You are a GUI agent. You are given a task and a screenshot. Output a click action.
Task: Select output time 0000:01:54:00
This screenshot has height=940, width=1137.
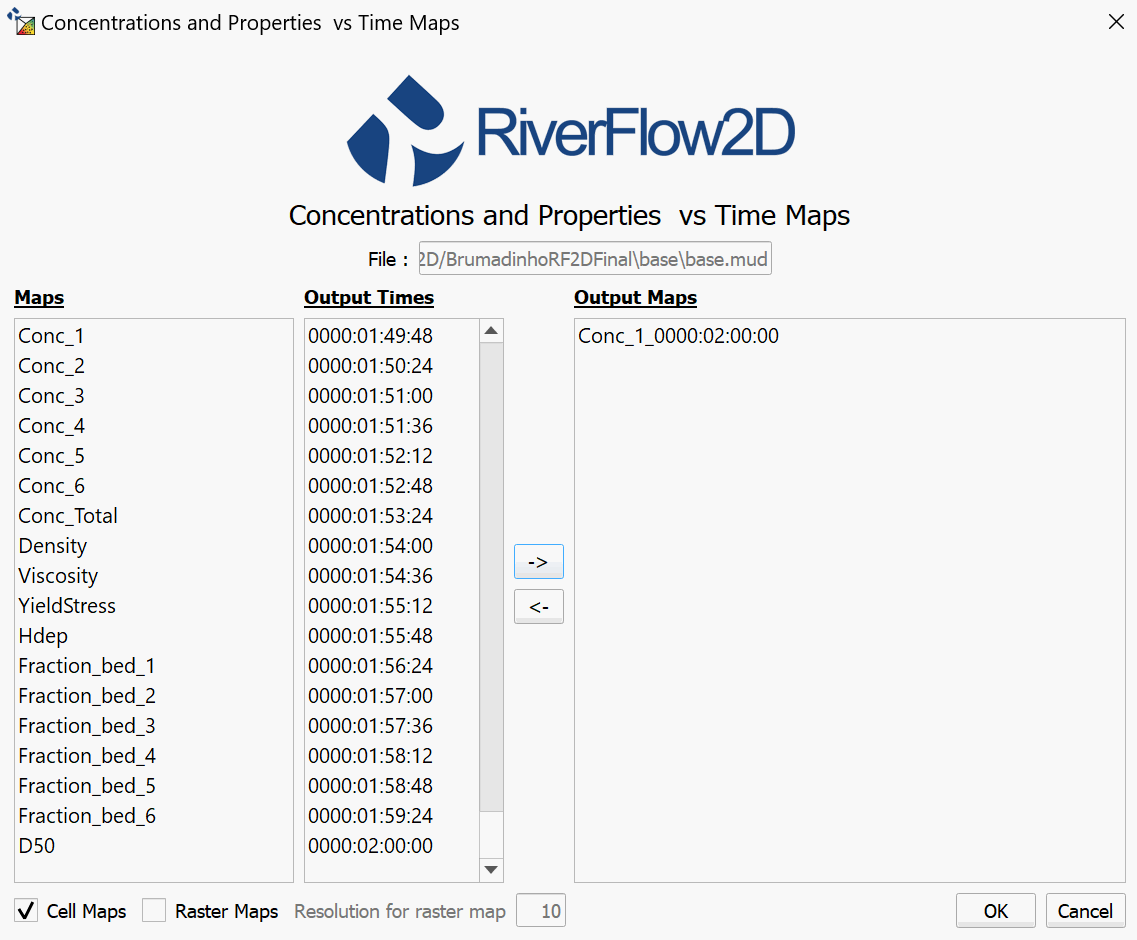click(x=370, y=546)
